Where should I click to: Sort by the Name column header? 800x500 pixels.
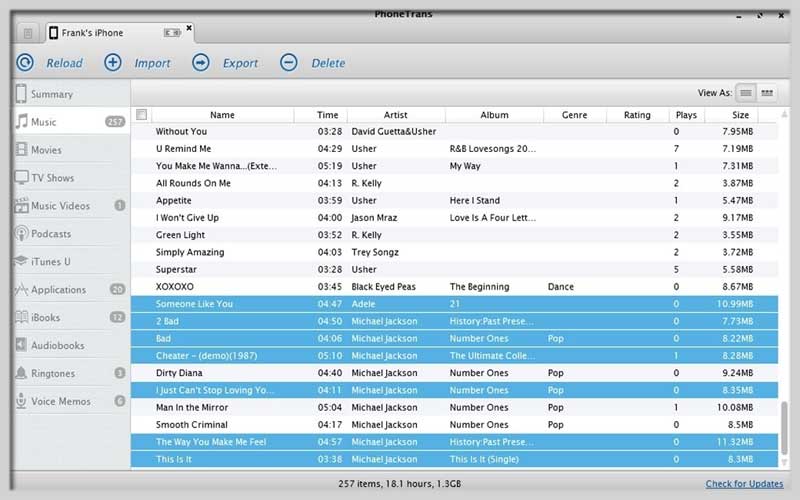click(x=222, y=115)
